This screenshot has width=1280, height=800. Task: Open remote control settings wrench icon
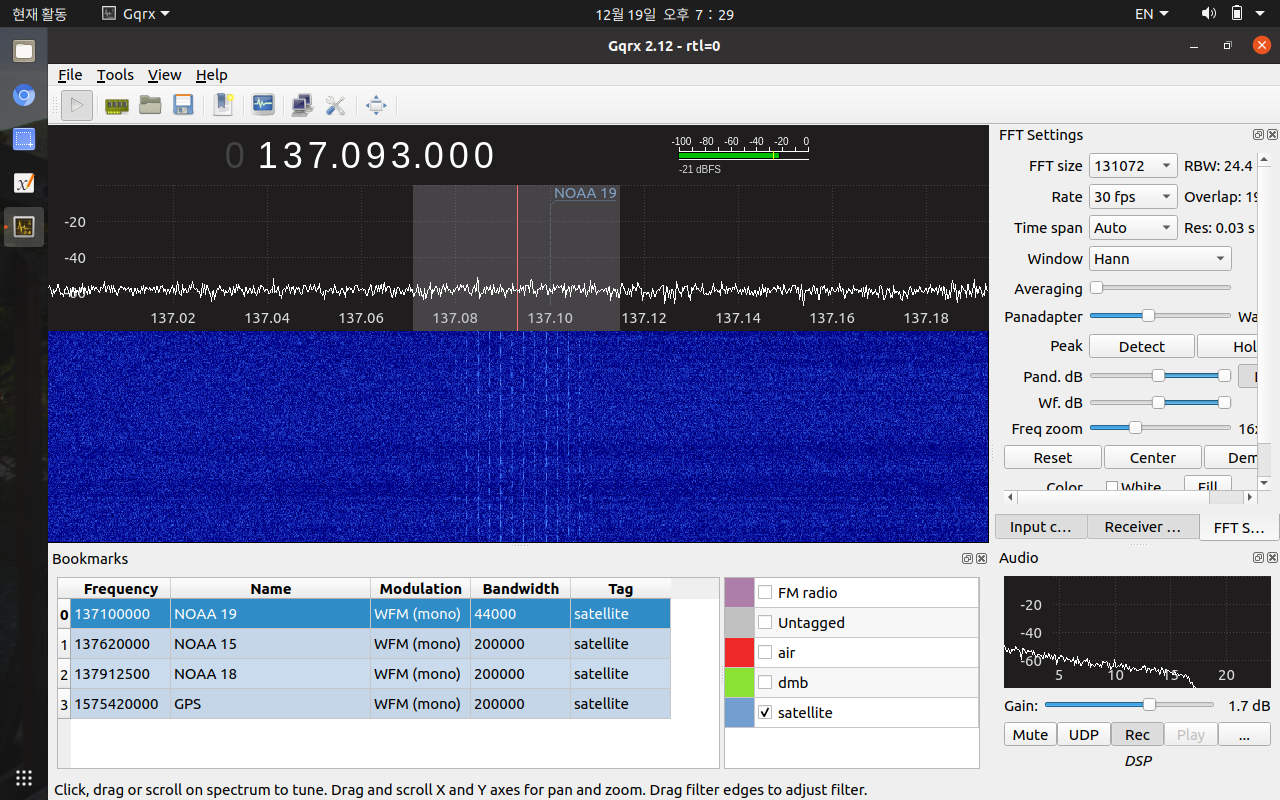click(x=335, y=105)
